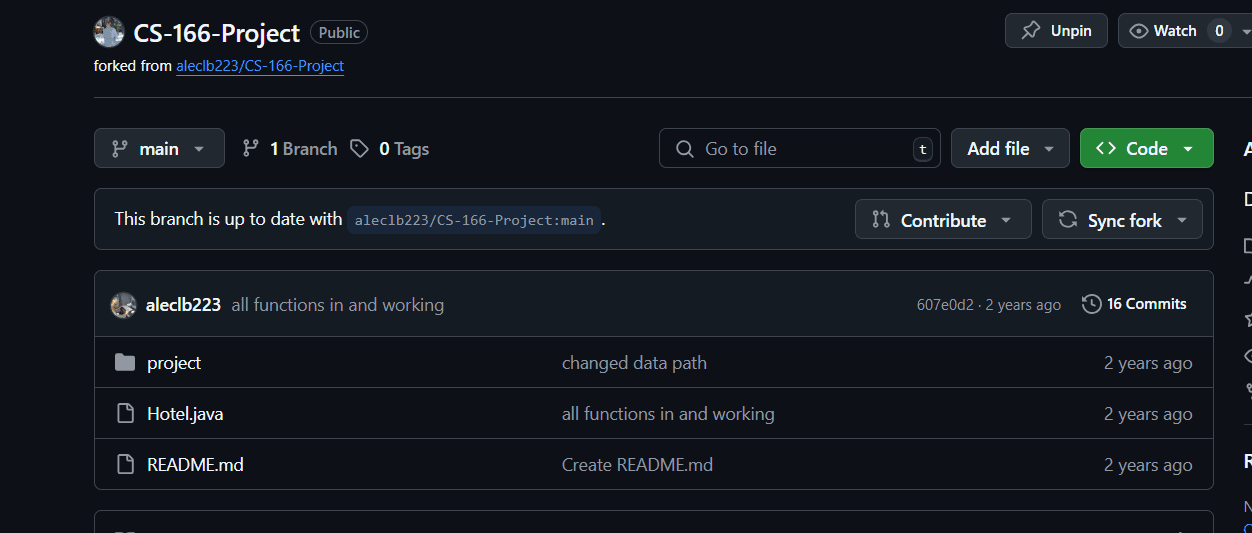Screen dimensions: 1252x533
Task: Open the Sync fork dropdown
Action: [1122, 220]
